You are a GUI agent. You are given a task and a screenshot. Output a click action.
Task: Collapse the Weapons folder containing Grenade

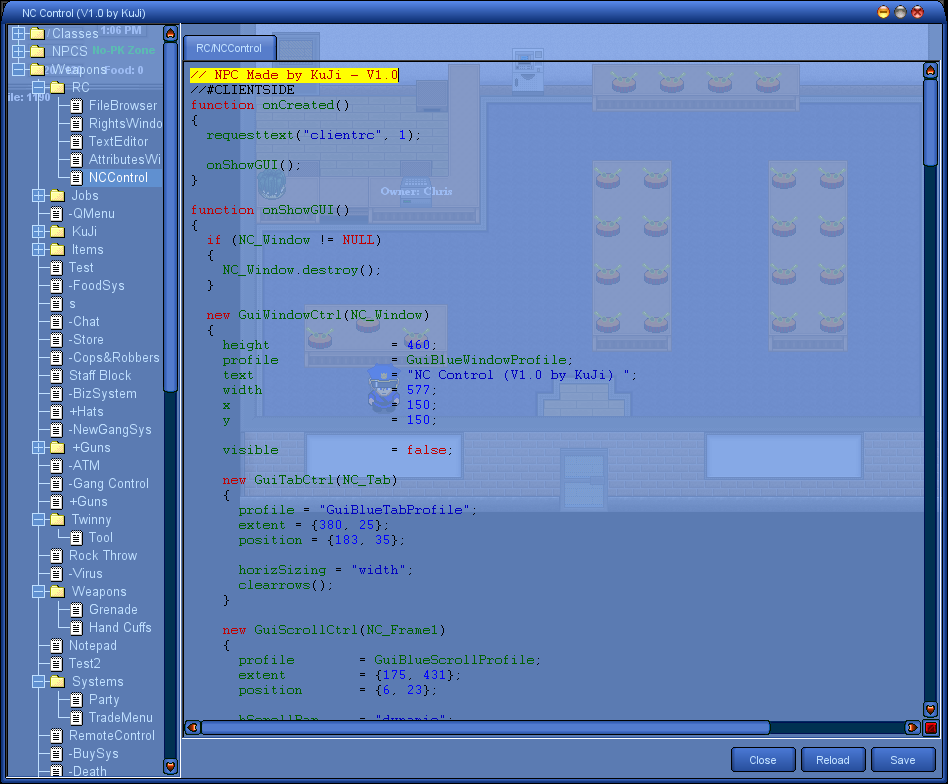click(39, 592)
